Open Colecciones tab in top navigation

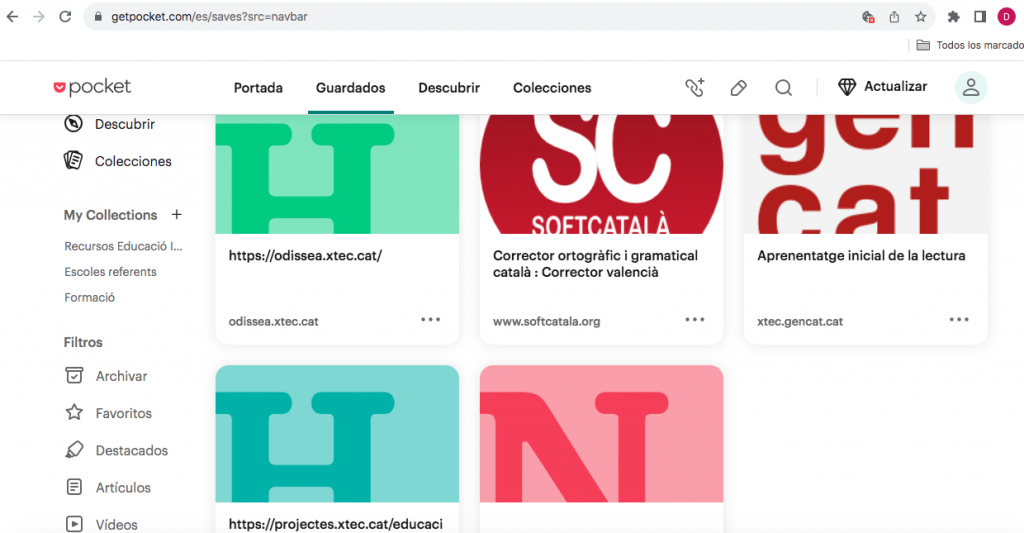pos(552,88)
